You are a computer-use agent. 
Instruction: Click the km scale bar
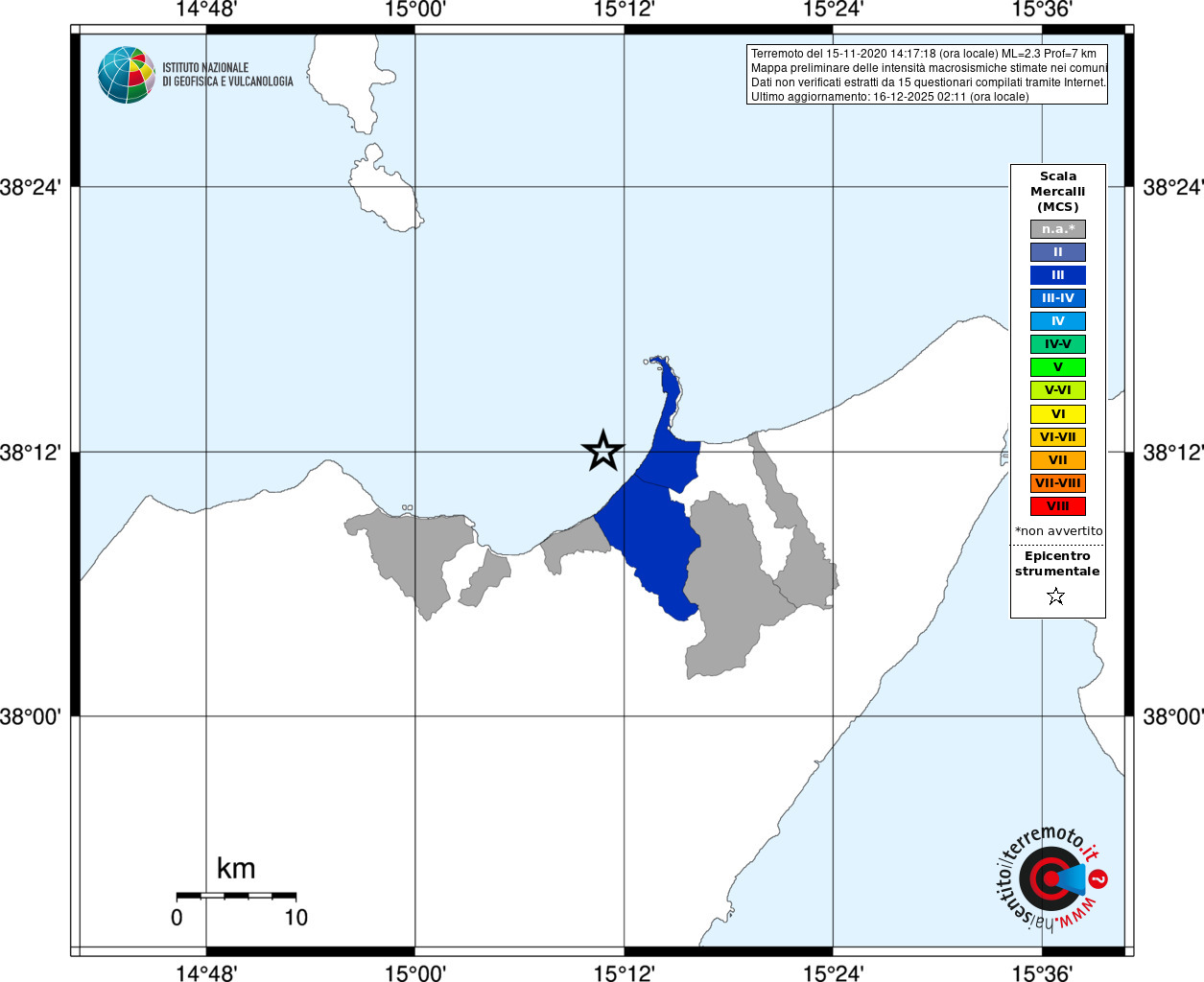pyautogui.click(x=236, y=895)
